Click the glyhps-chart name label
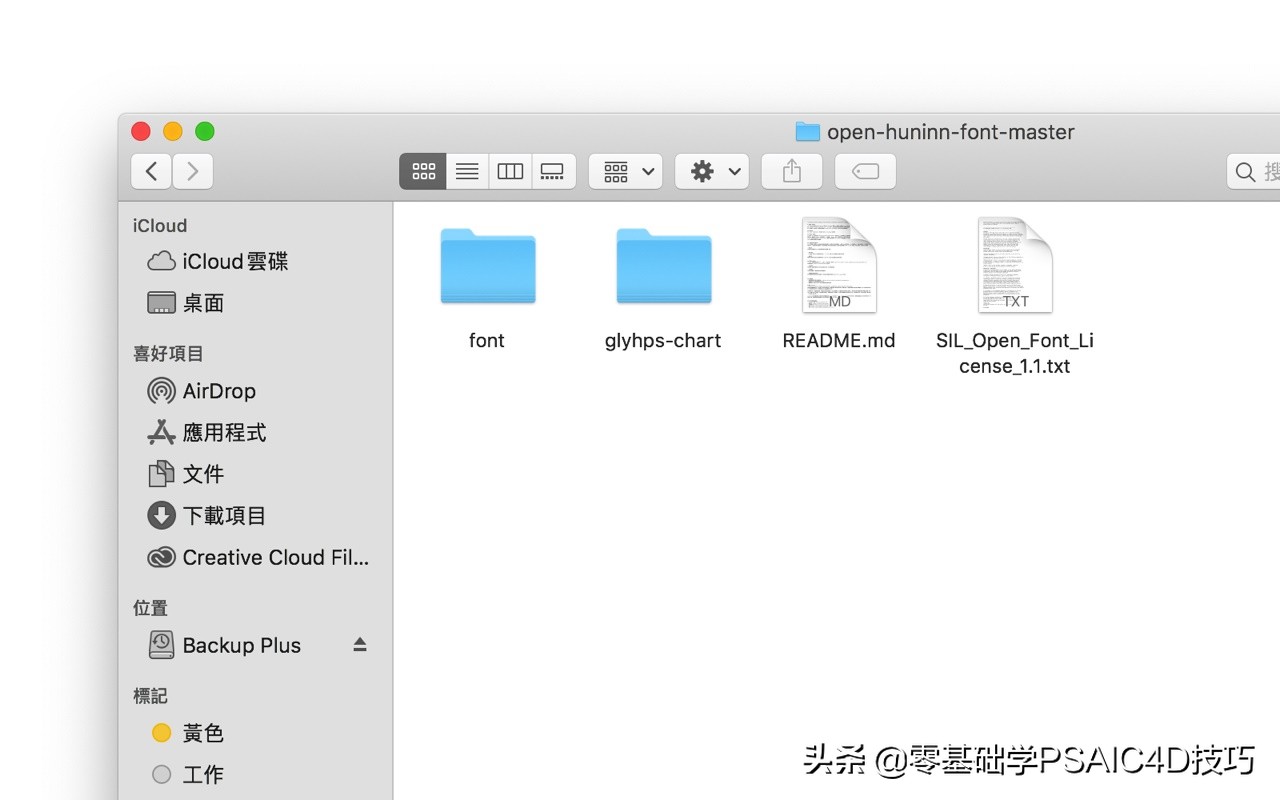1280x800 pixels. 663,341
